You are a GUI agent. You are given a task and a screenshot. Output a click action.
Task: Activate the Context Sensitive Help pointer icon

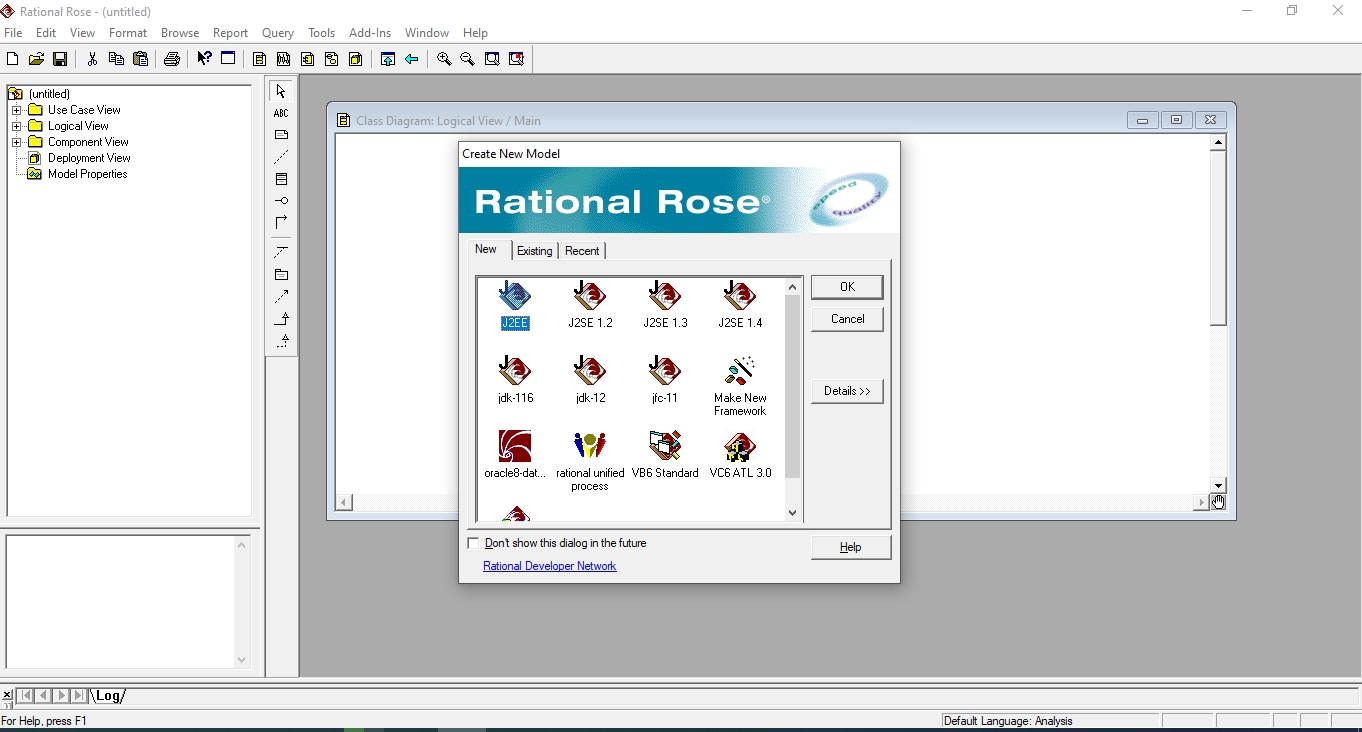click(204, 59)
